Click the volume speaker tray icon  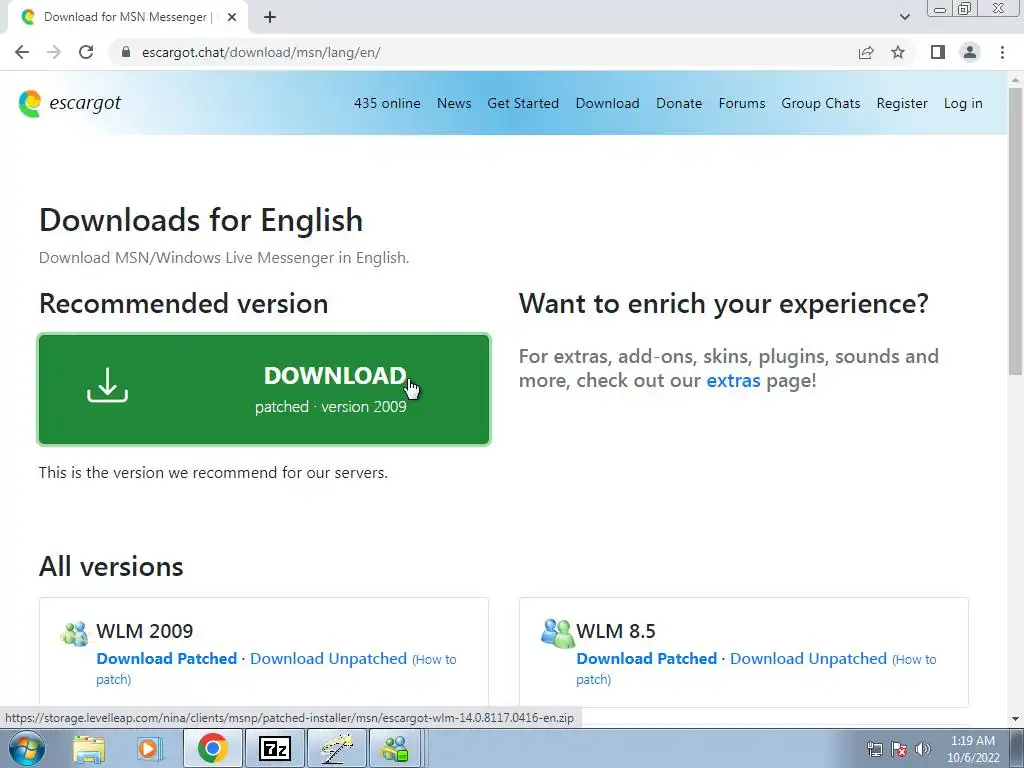[x=923, y=748]
